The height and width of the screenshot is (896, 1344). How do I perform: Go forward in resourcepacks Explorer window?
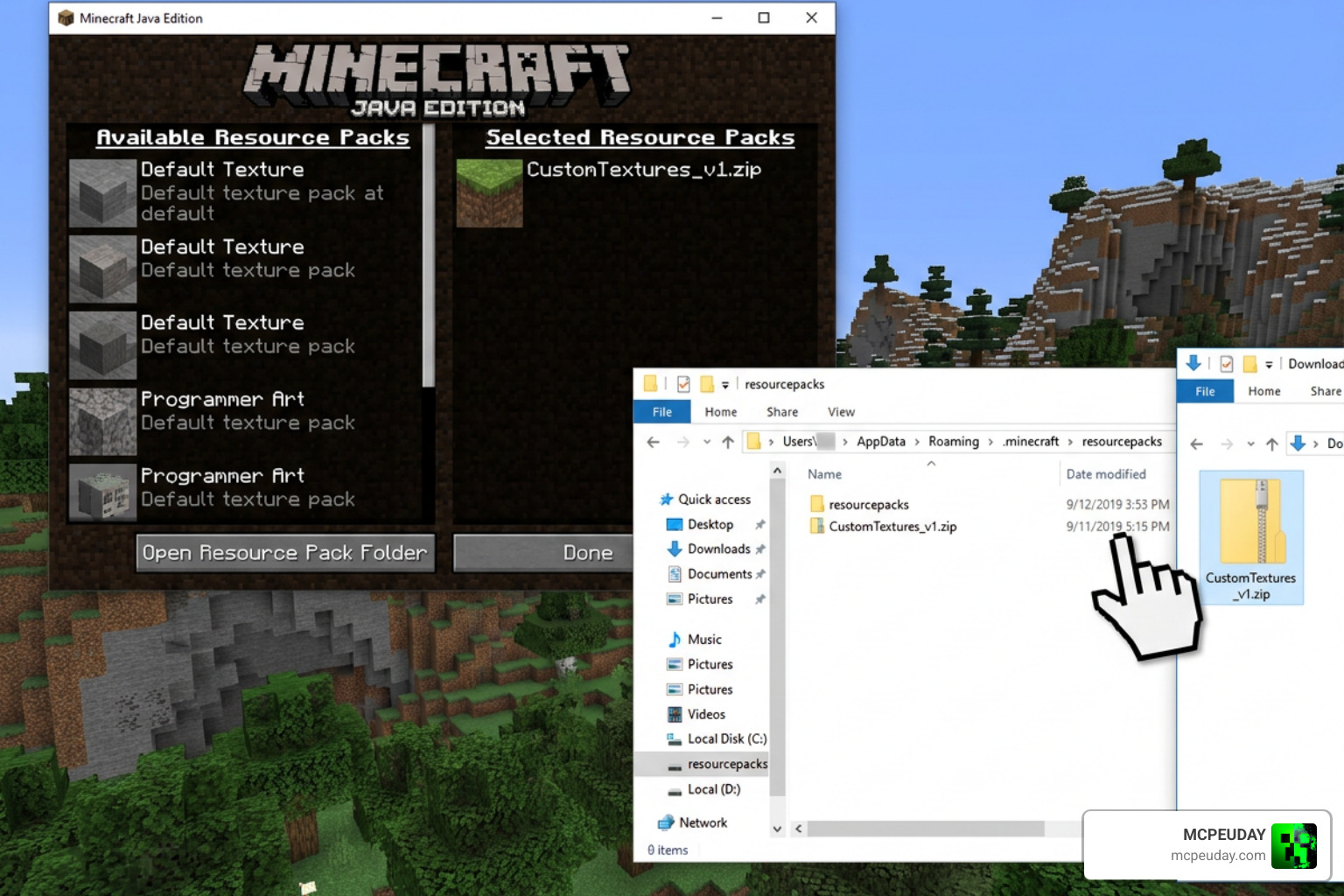[x=682, y=442]
